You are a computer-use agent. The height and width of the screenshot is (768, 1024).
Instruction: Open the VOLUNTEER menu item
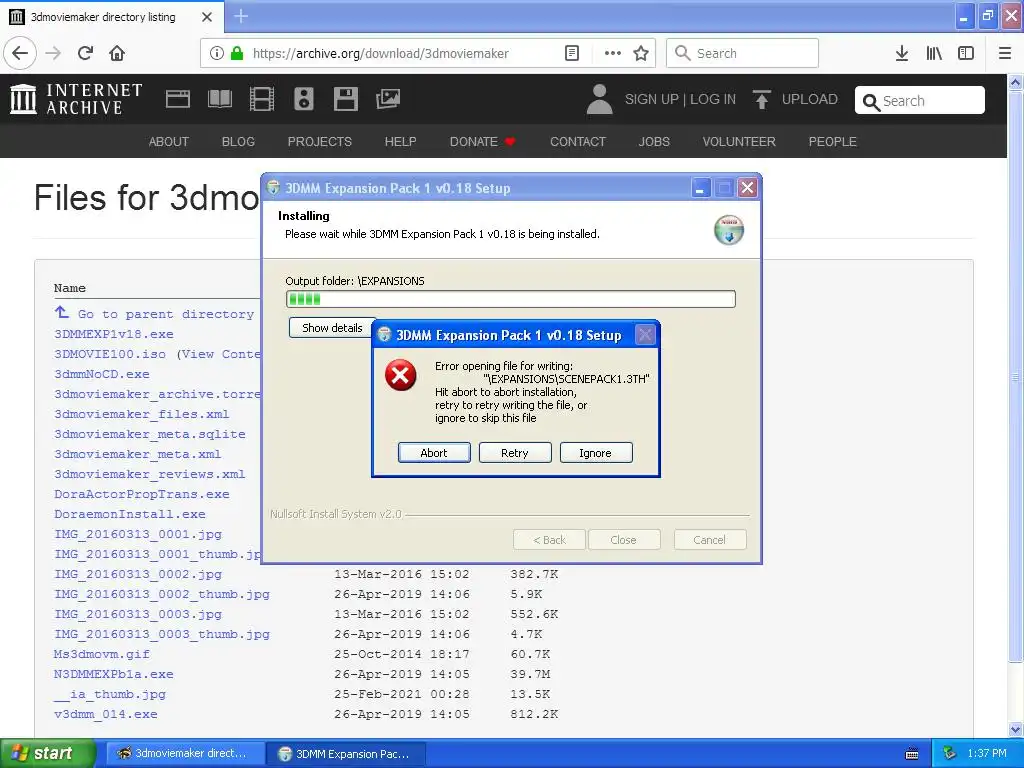click(x=739, y=142)
